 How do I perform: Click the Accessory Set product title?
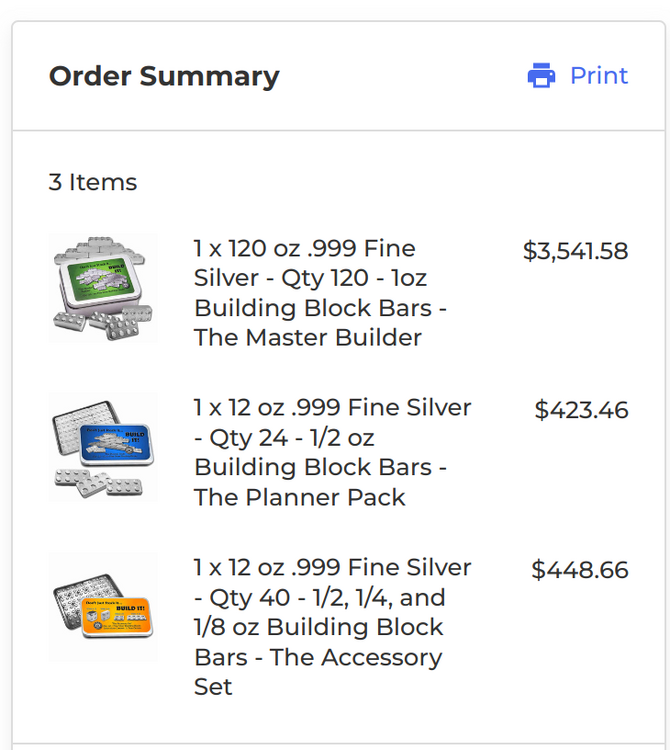pyautogui.click(x=332, y=627)
